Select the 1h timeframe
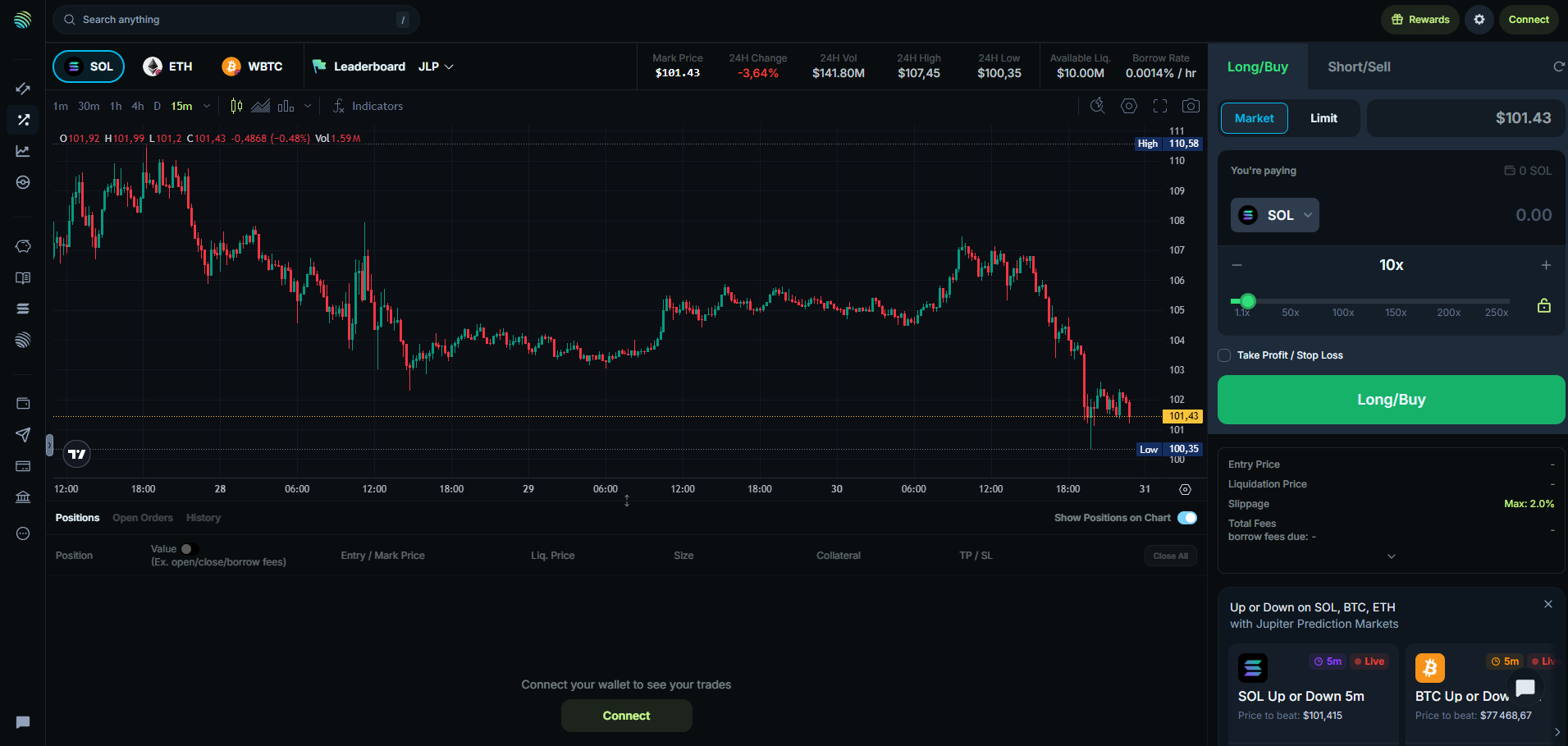This screenshot has width=1568, height=746. click(116, 106)
